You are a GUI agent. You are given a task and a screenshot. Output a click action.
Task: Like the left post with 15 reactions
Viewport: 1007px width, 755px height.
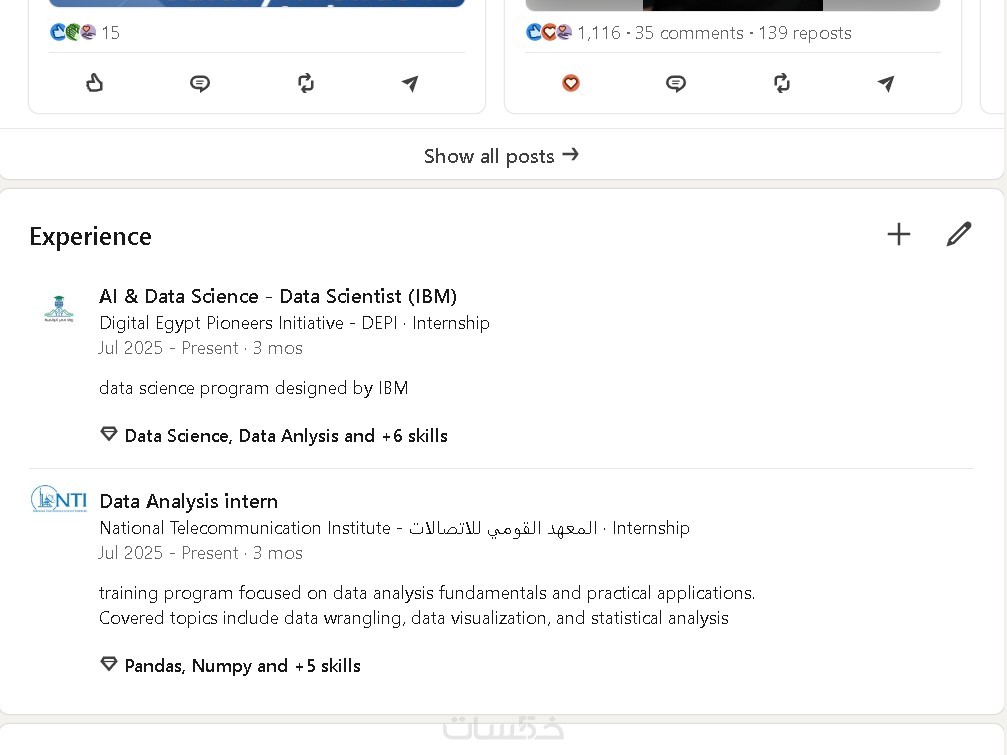[95, 83]
